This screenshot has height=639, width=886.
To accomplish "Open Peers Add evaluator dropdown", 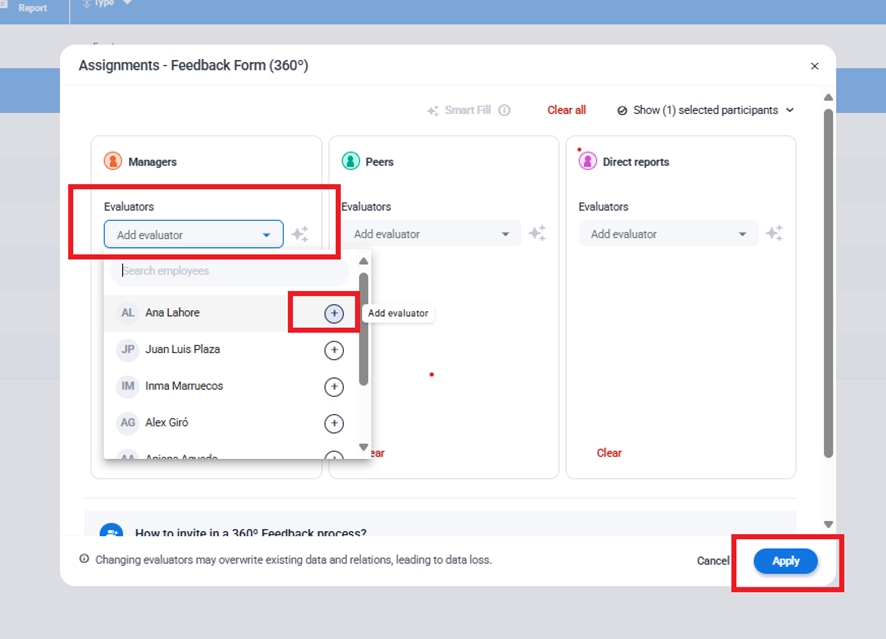I will (x=431, y=234).
